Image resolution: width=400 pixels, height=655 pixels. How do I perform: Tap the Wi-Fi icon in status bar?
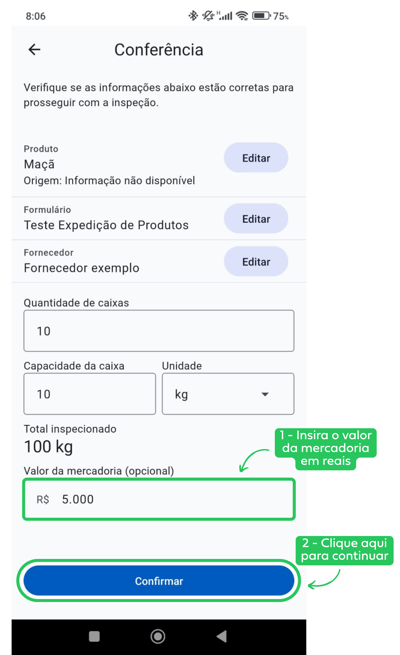click(x=242, y=16)
